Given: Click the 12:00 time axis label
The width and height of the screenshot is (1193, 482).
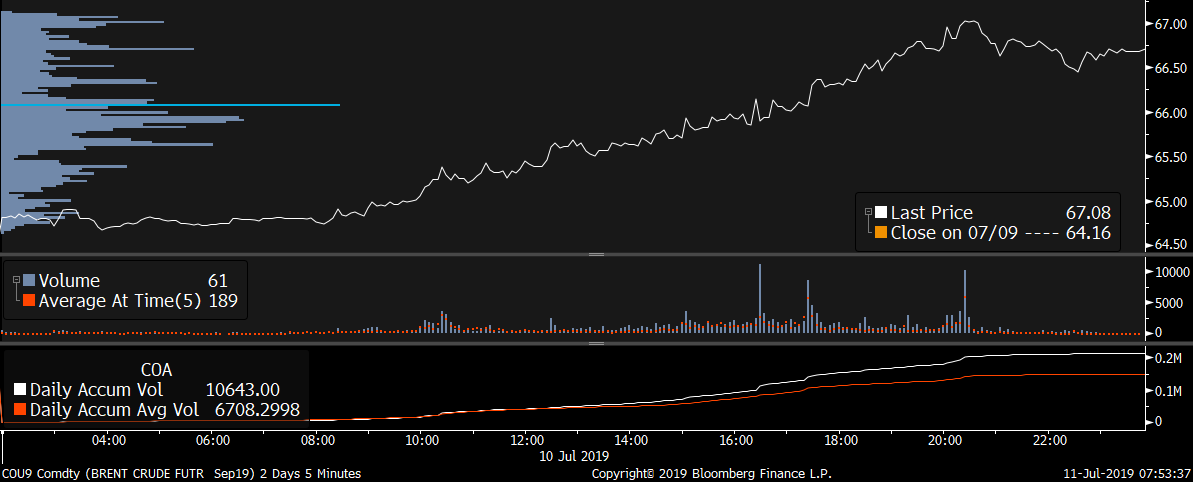Looking at the screenshot, I should [527, 439].
